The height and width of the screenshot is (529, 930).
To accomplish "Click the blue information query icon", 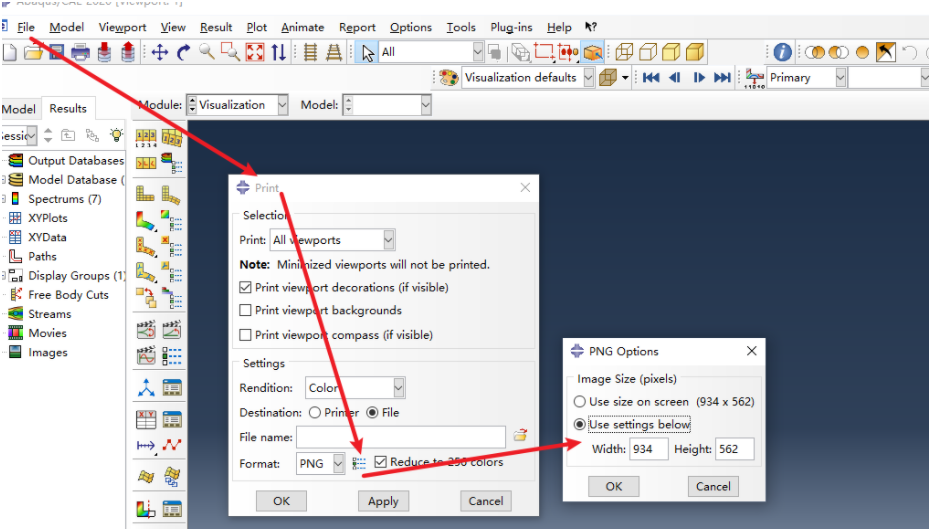I will [782, 52].
